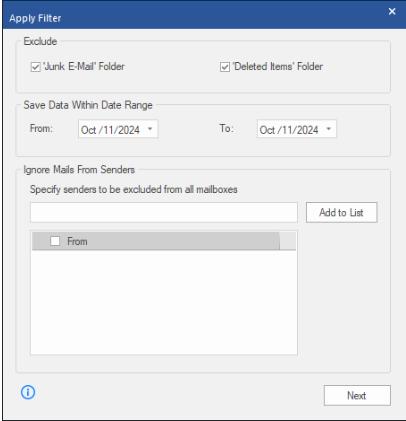Click Add to List button

pyautogui.click(x=342, y=212)
